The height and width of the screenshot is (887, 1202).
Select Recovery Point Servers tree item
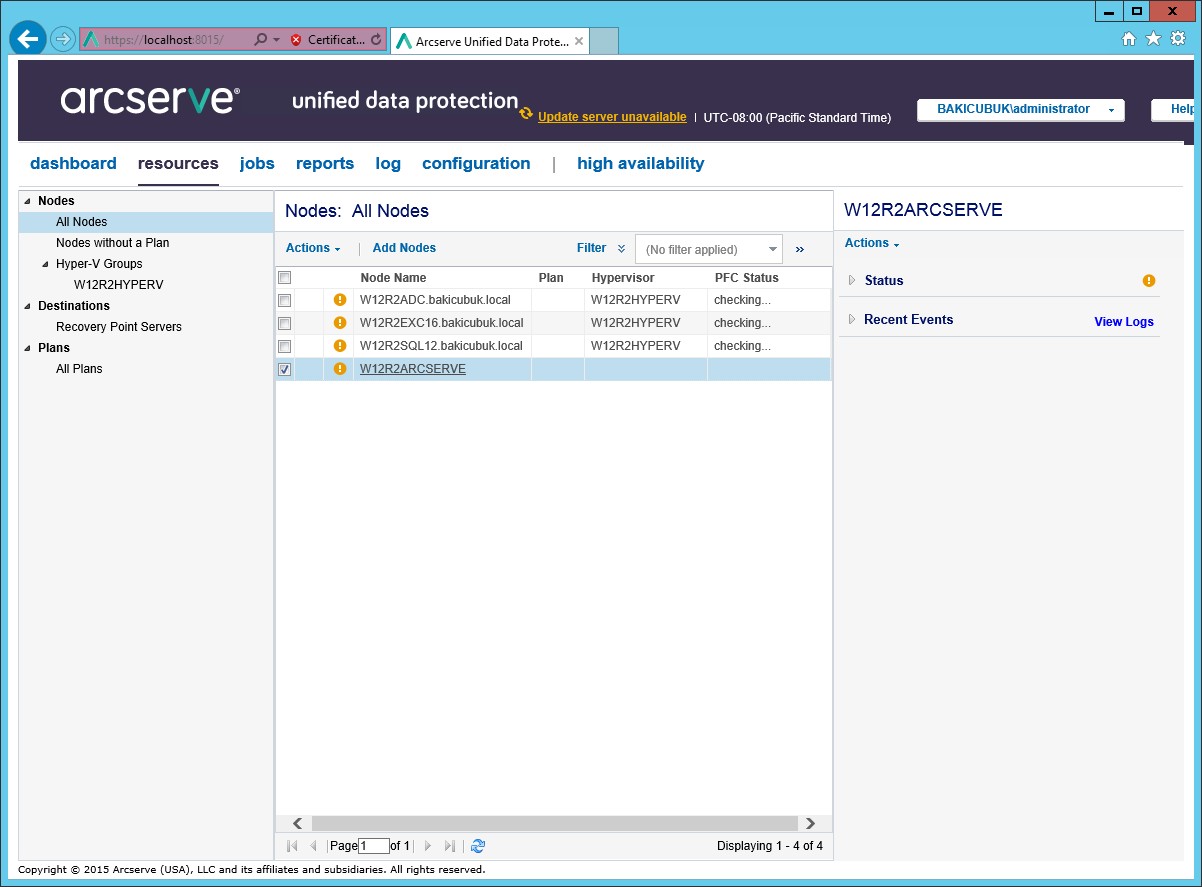click(119, 327)
